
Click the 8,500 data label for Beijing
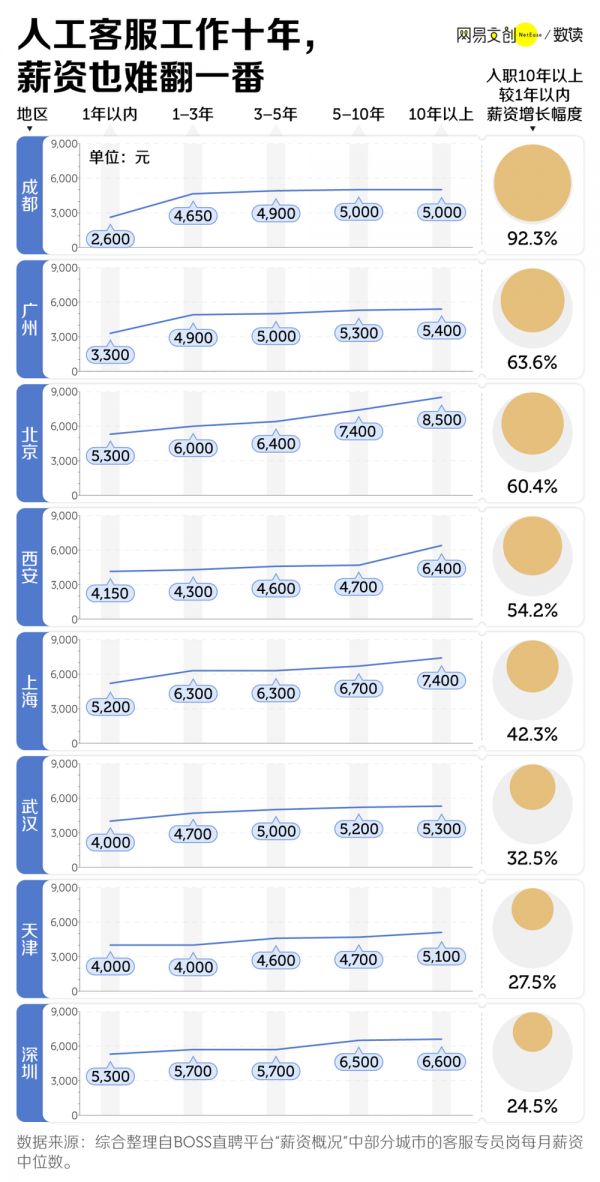pos(441,419)
